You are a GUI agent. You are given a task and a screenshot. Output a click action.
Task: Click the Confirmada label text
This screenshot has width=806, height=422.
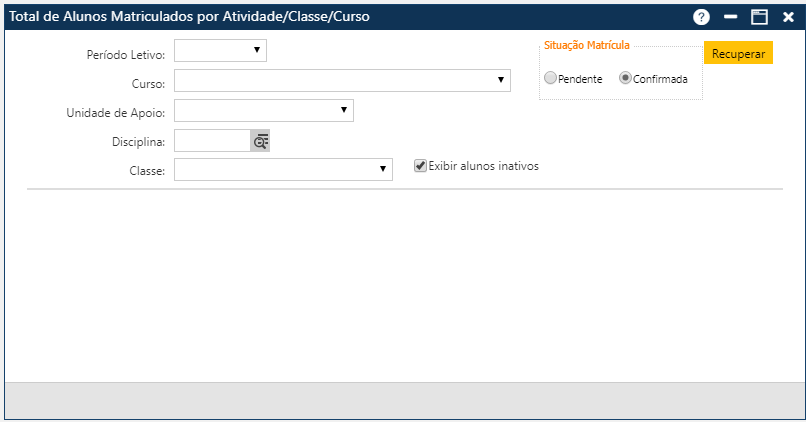tap(660, 79)
